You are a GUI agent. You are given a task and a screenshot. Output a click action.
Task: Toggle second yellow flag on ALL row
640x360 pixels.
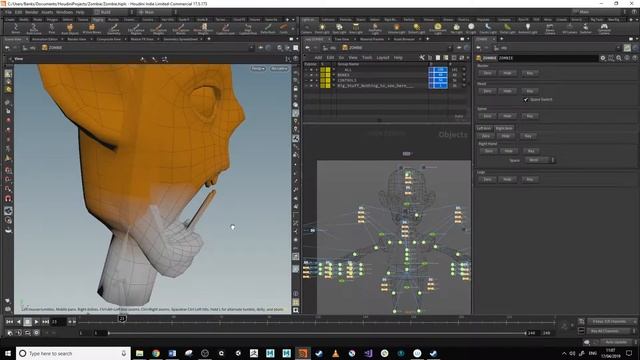[x=328, y=70]
